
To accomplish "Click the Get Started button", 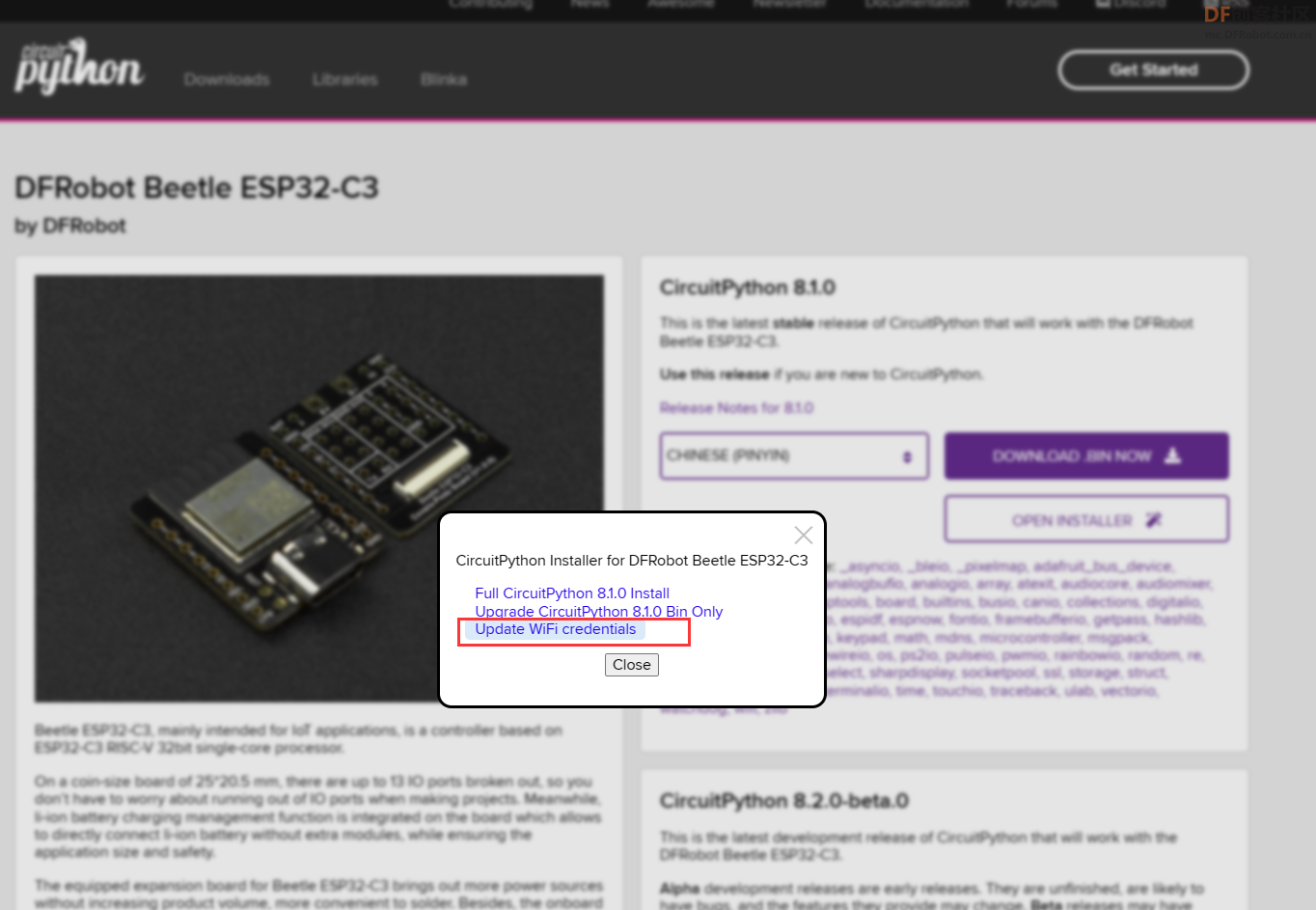I will (x=1154, y=69).
